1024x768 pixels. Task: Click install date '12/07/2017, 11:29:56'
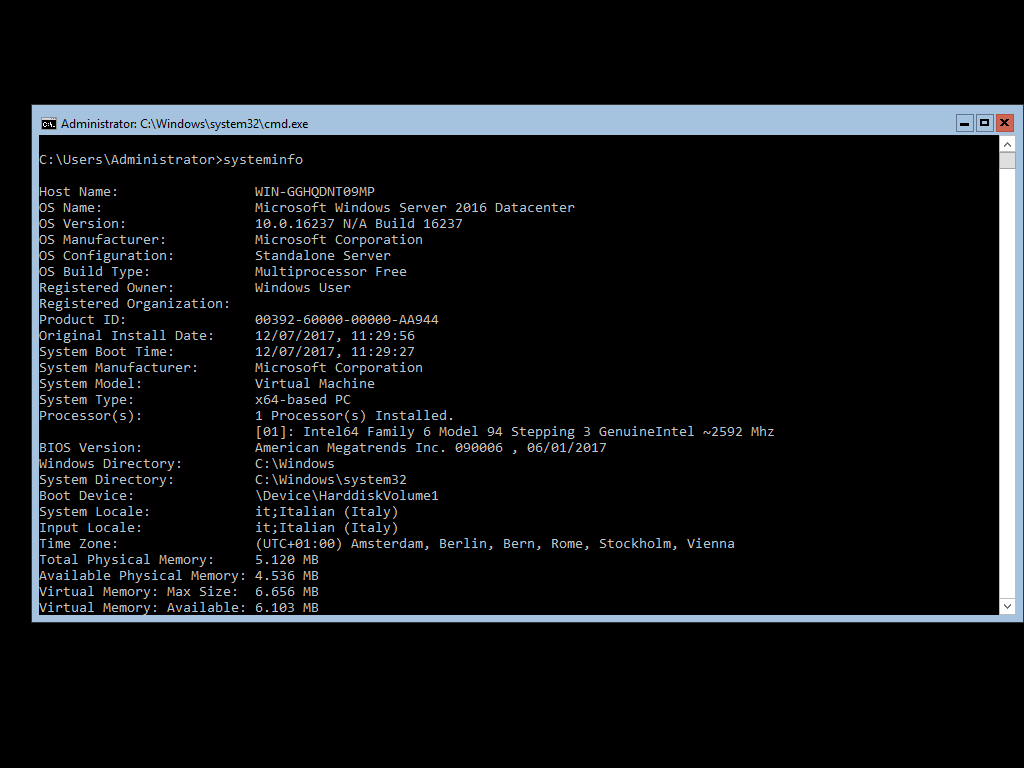pyautogui.click(x=334, y=336)
